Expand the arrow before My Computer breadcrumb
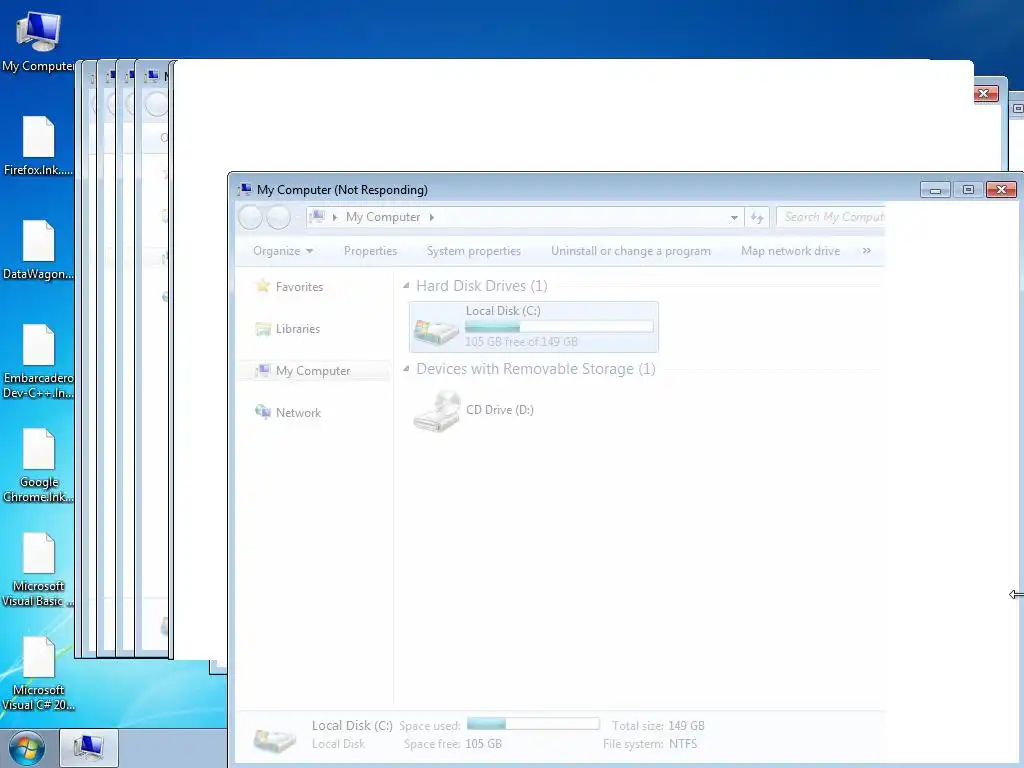1024x768 pixels. [335, 217]
